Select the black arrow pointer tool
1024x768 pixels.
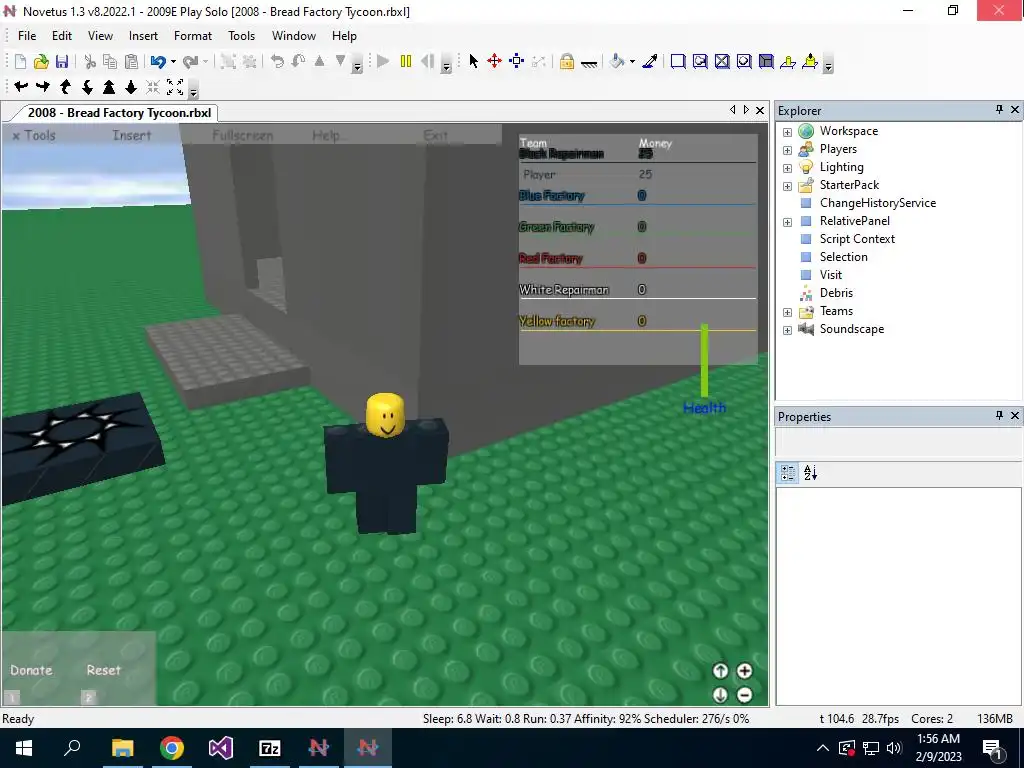point(473,61)
